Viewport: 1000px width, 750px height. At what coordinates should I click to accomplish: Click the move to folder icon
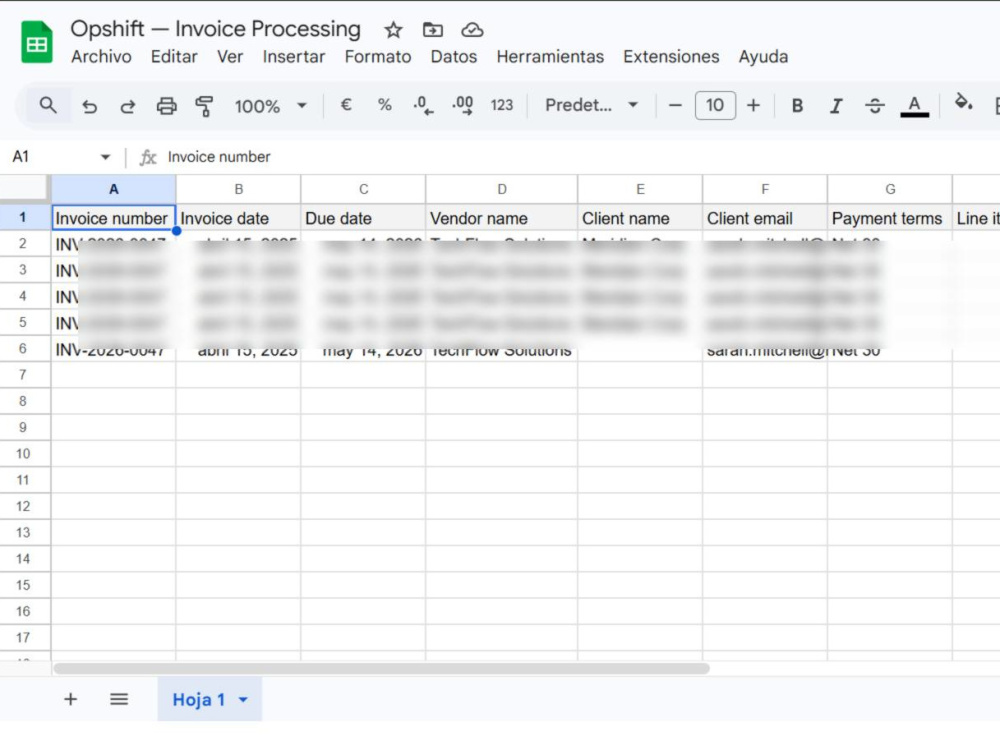(x=432, y=30)
